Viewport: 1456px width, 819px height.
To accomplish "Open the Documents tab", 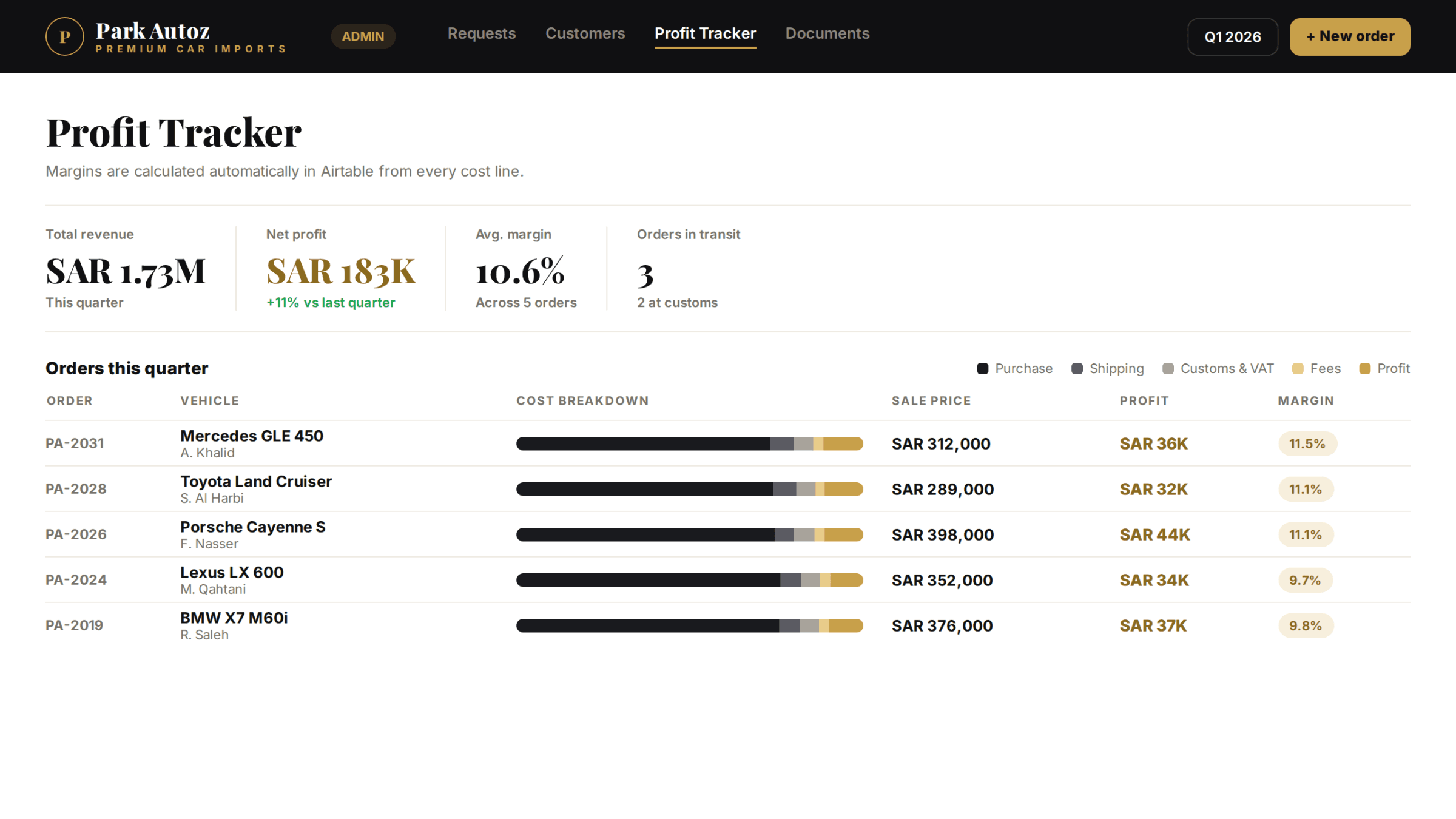I will coord(827,33).
